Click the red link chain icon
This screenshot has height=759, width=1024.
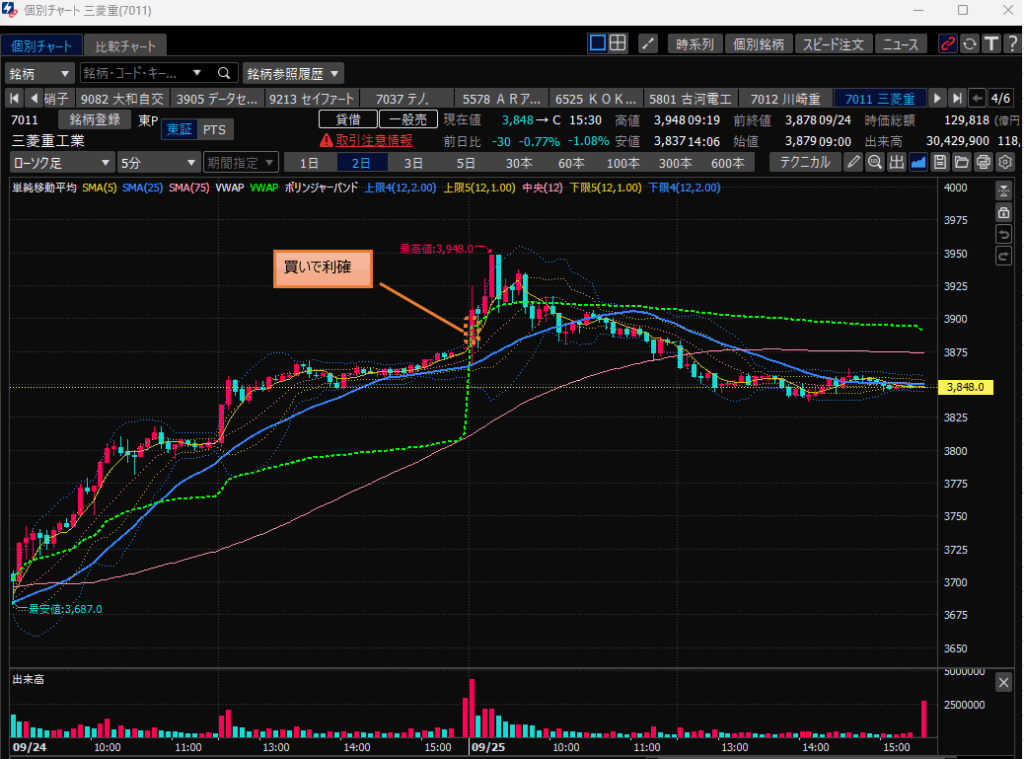(x=947, y=44)
